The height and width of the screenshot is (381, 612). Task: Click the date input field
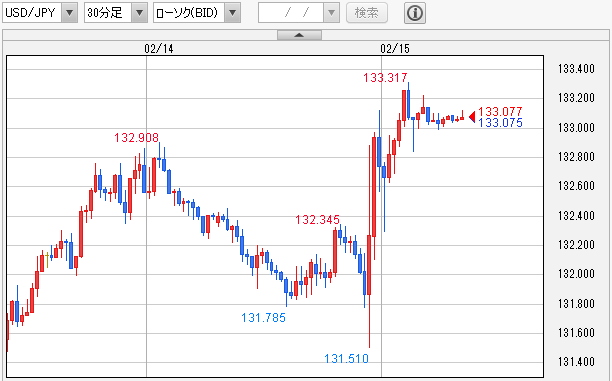point(291,13)
